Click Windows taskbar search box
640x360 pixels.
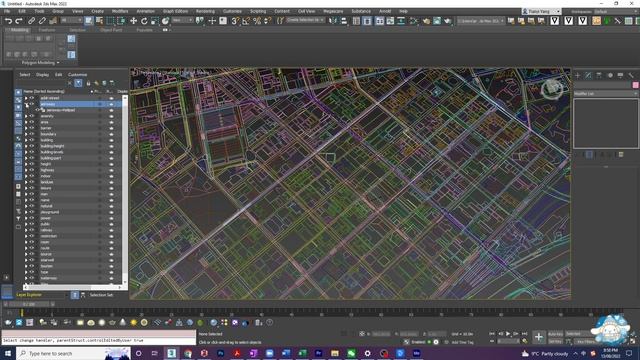pyautogui.click(x=73, y=353)
